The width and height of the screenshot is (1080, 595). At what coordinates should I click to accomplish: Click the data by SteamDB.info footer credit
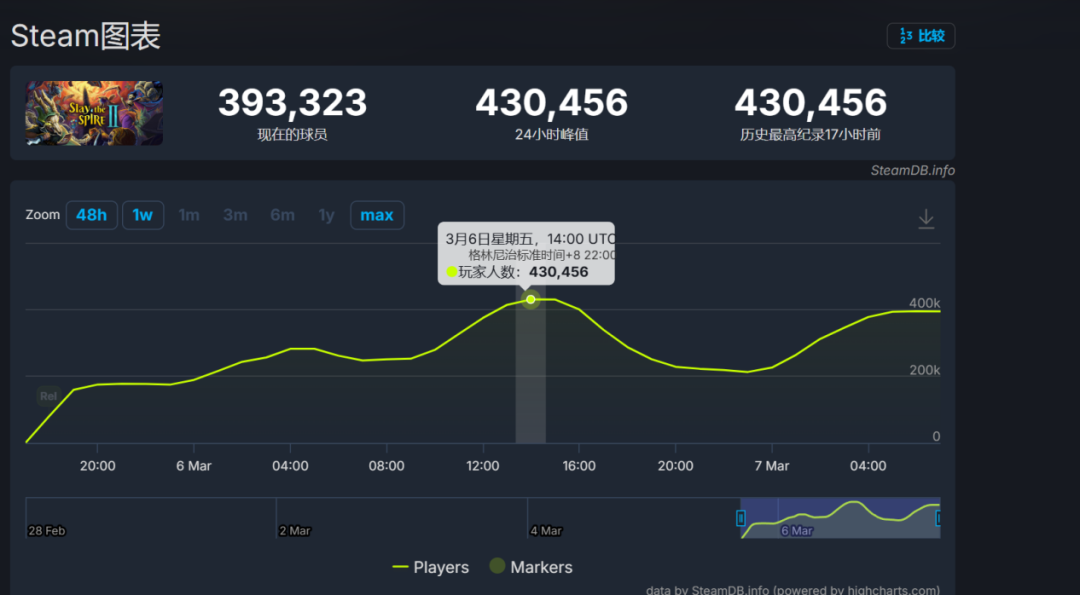(x=793, y=590)
